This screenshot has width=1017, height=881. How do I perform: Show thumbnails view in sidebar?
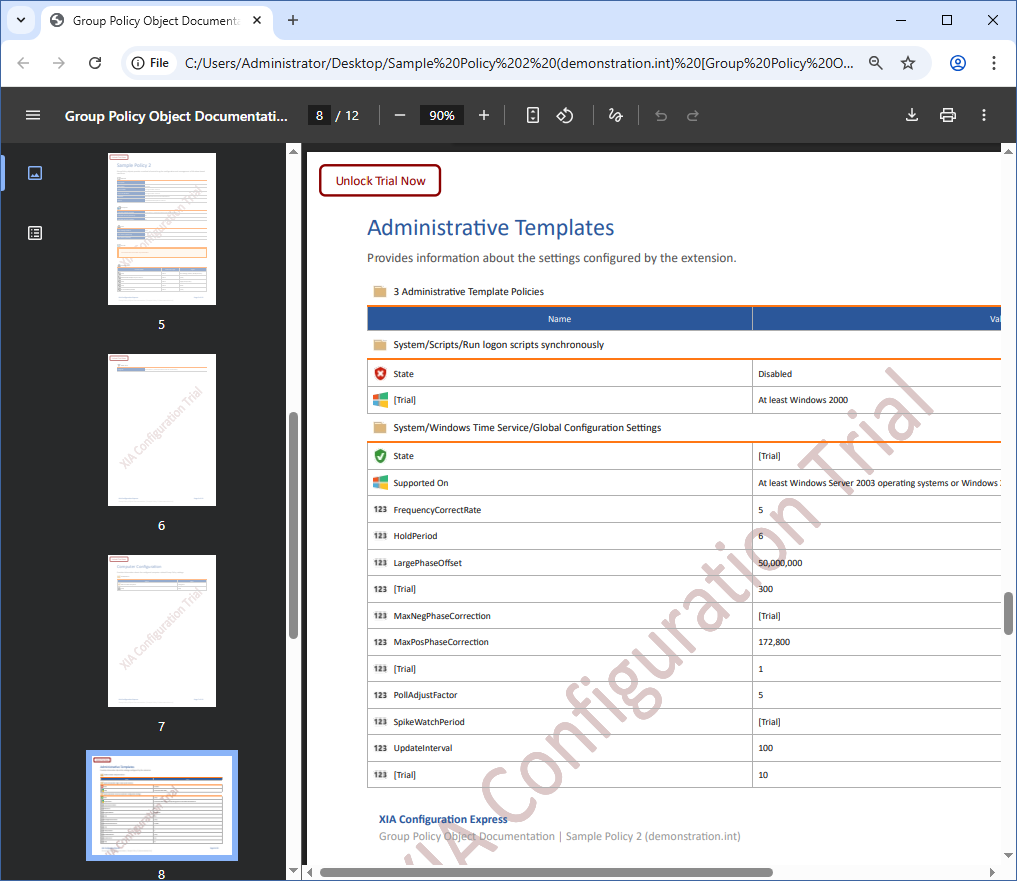[x=35, y=173]
